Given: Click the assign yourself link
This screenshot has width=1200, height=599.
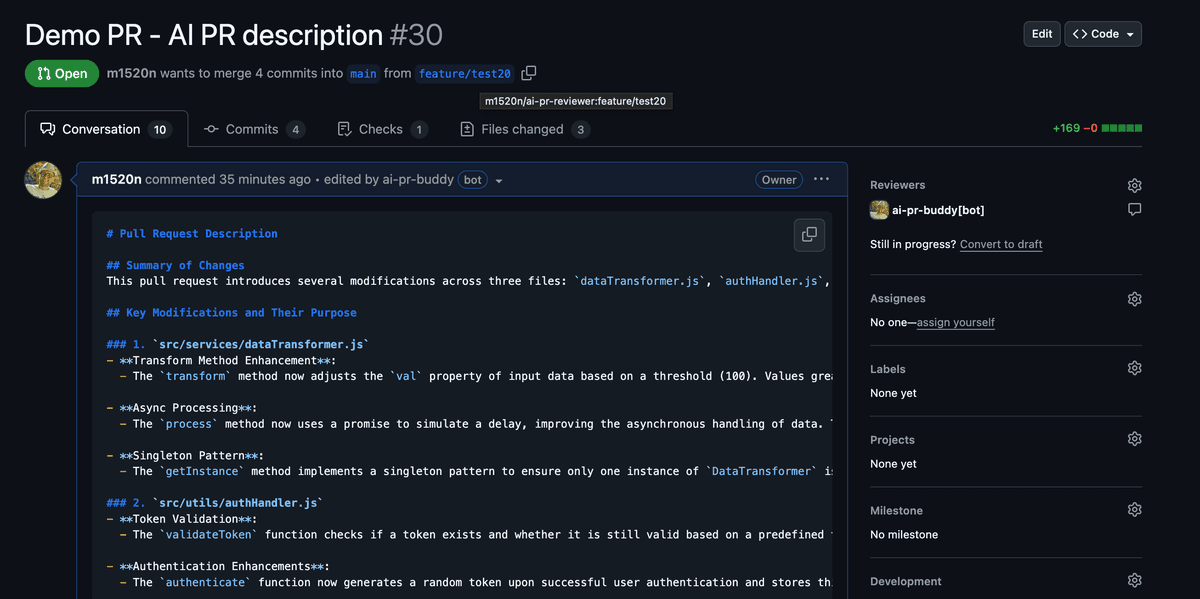Looking at the screenshot, I should coord(955,322).
